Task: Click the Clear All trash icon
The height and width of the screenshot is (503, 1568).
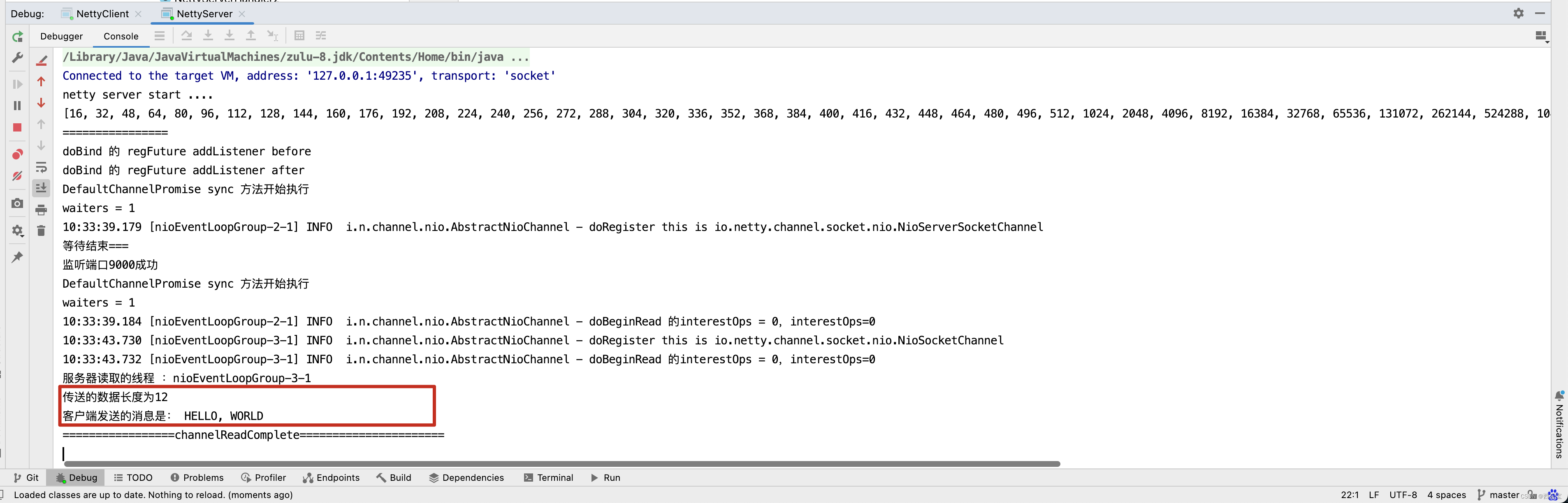Action: [x=41, y=231]
